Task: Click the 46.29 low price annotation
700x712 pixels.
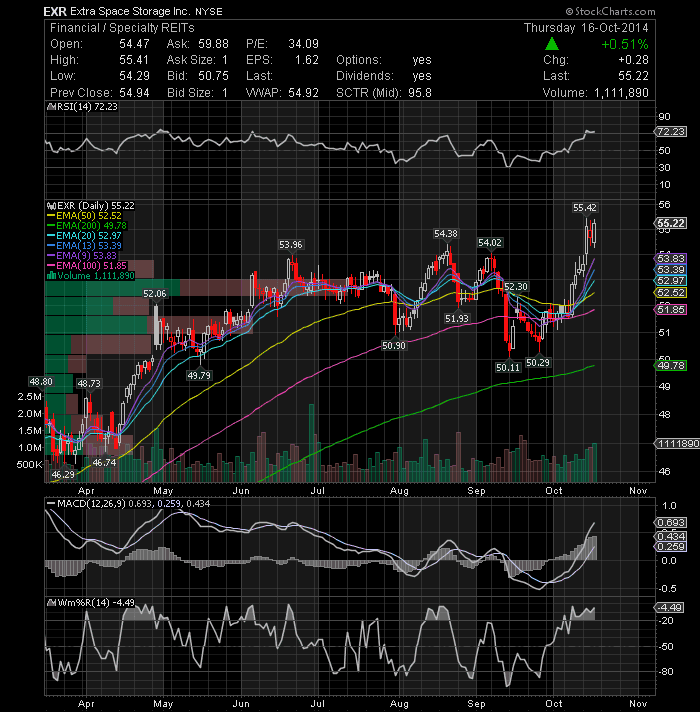Action: [x=63, y=475]
